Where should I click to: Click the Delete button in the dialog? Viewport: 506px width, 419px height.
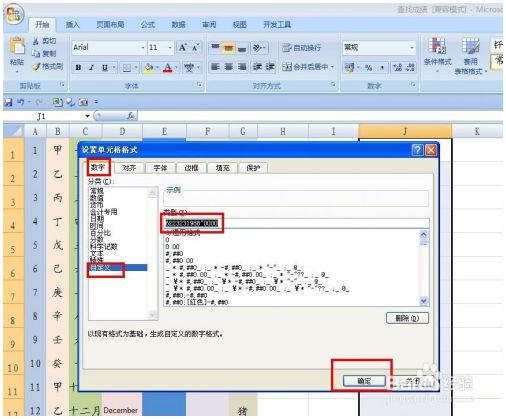407,318
